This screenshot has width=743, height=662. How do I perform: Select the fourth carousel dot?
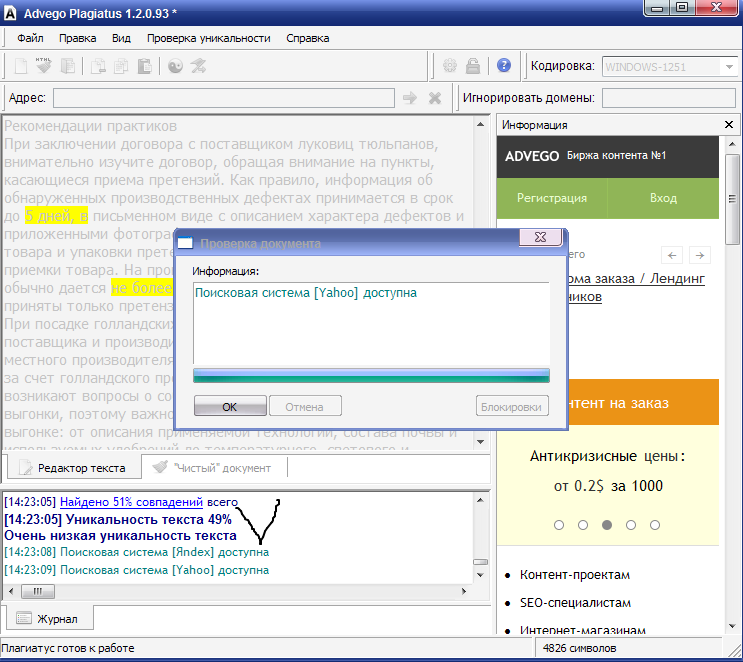point(631,525)
